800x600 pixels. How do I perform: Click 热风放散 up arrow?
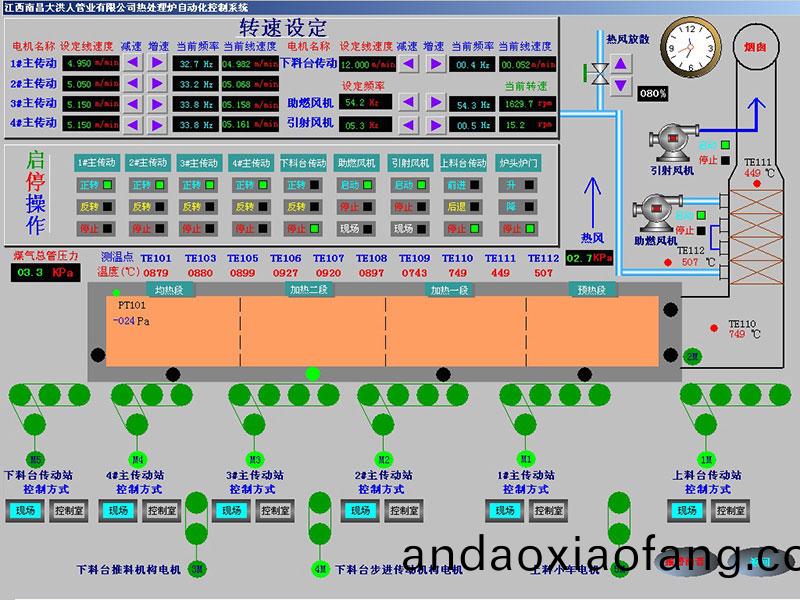[621, 64]
